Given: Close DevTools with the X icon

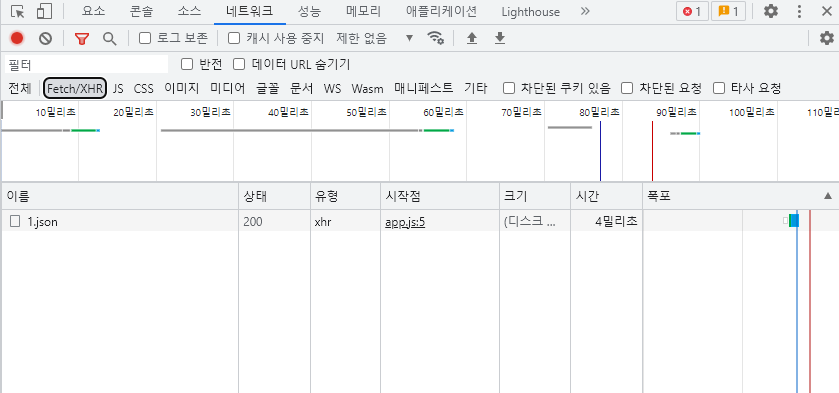Looking at the screenshot, I should point(826,11).
